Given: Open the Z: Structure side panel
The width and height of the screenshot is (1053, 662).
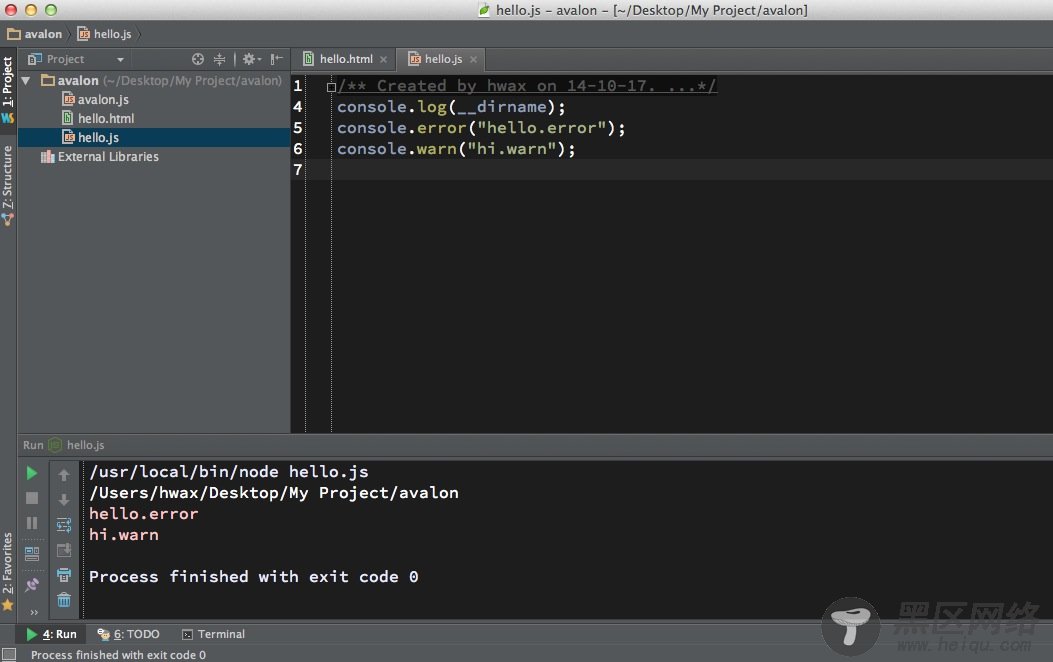Looking at the screenshot, I should pos(7,185).
